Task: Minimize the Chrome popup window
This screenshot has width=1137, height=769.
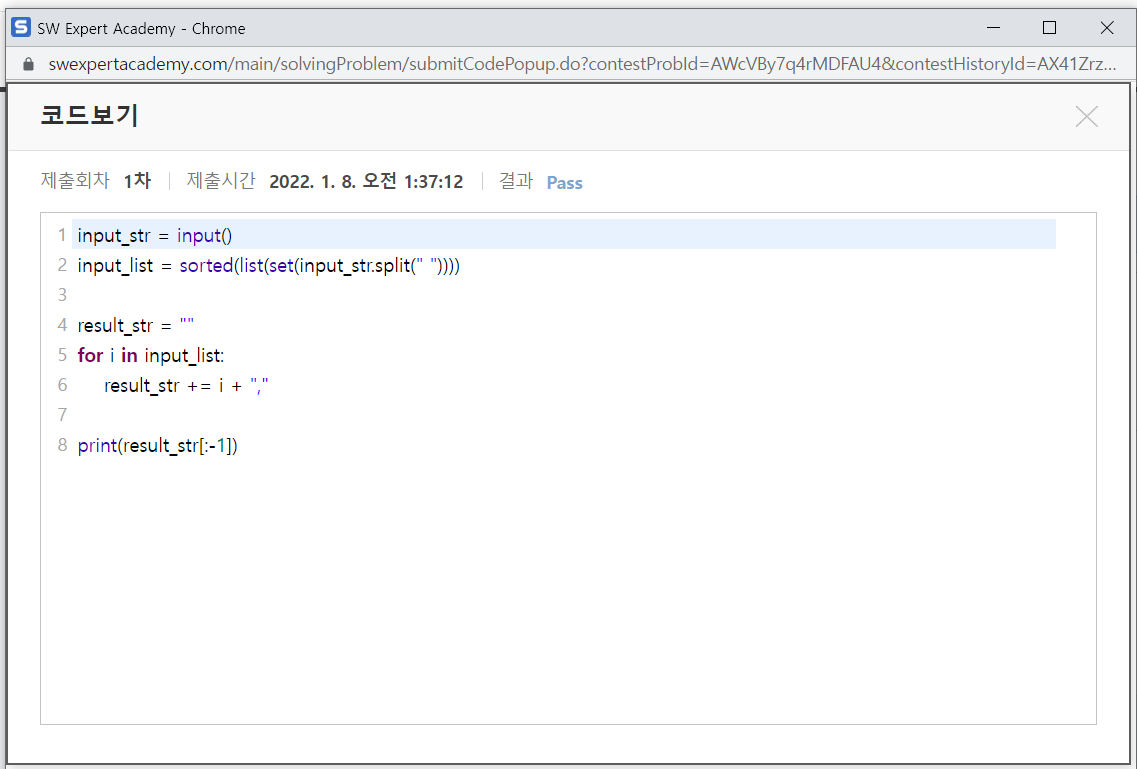Action: click(993, 28)
